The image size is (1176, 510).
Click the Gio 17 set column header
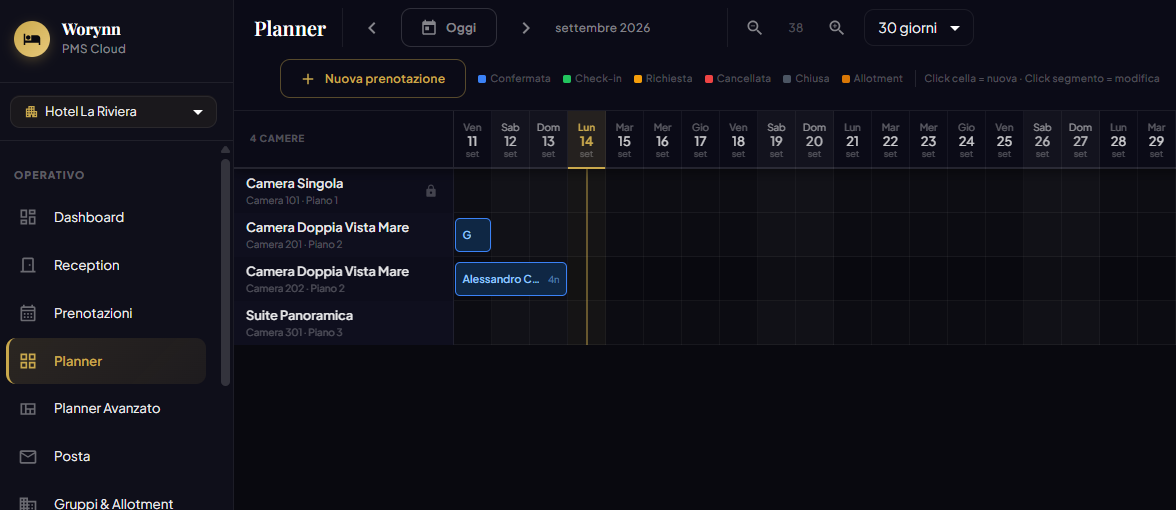point(700,140)
